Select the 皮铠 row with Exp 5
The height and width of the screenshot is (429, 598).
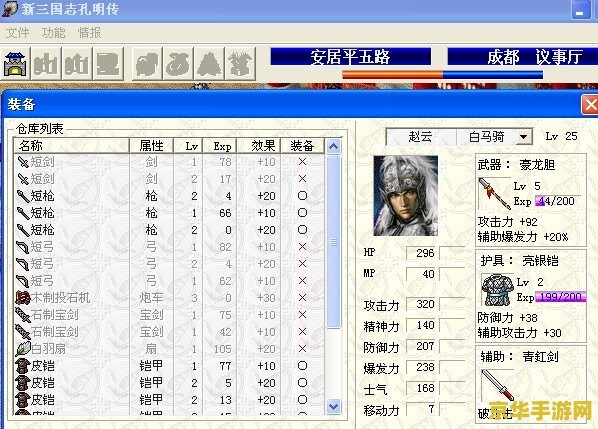tap(170, 382)
